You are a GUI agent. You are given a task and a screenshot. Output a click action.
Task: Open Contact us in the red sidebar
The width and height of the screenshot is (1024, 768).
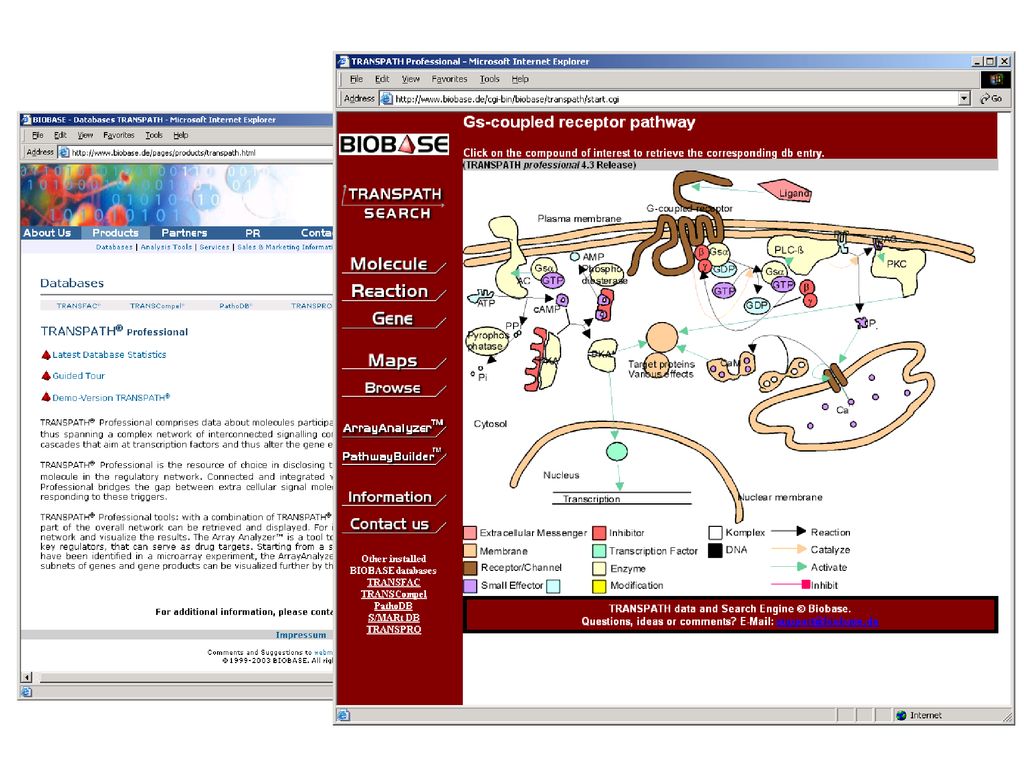[393, 524]
